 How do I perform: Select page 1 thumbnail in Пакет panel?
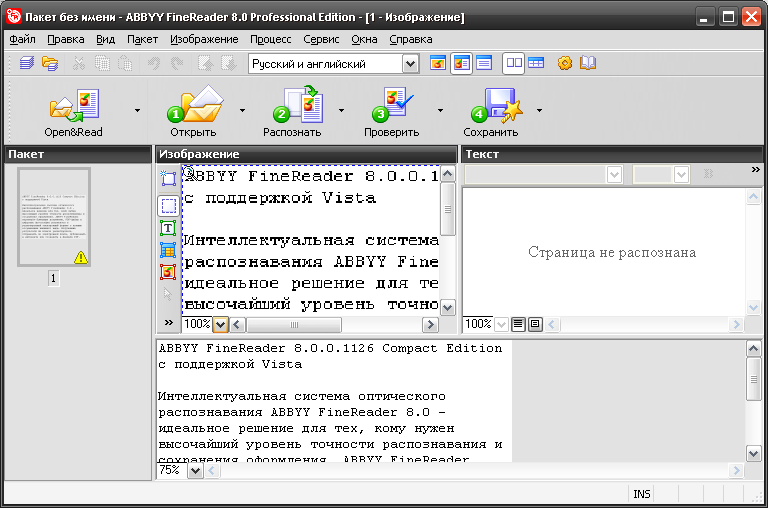[x=54, y=217]
